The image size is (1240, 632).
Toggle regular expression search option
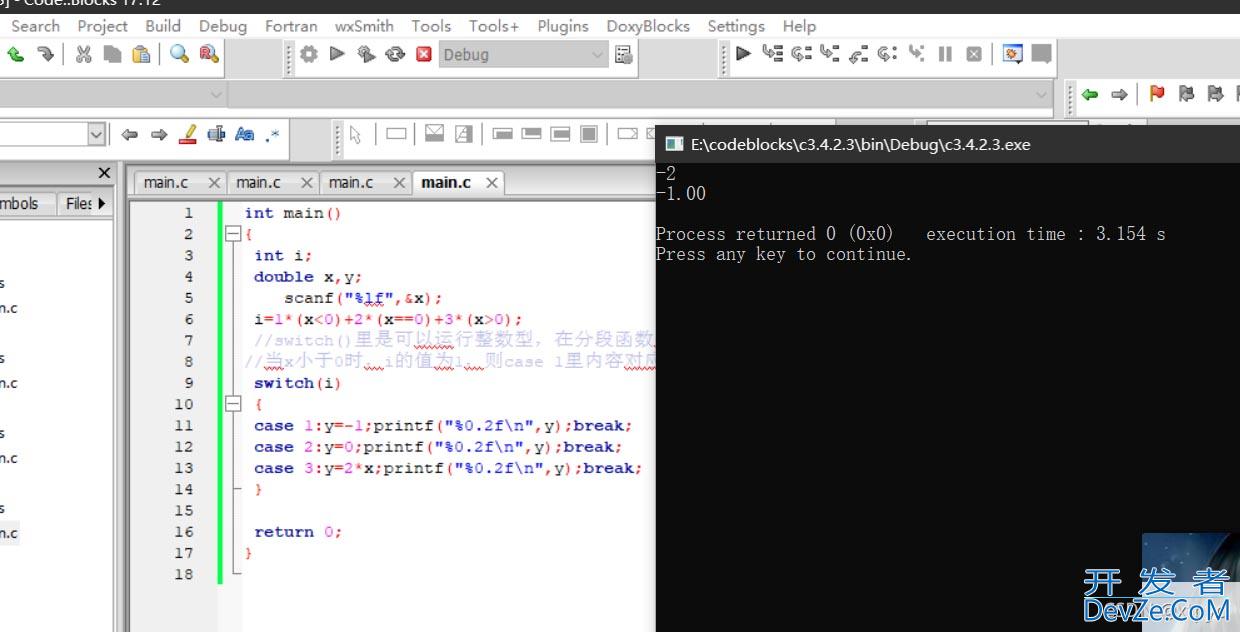[273, 134]
